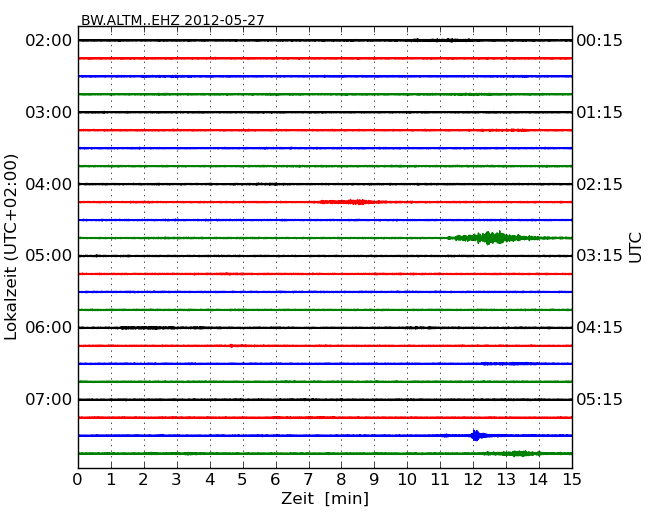Click the blue spike event near minute 12
Image resolution: width=650 pixels, height=520 pixels.
(x=475, y=435)
